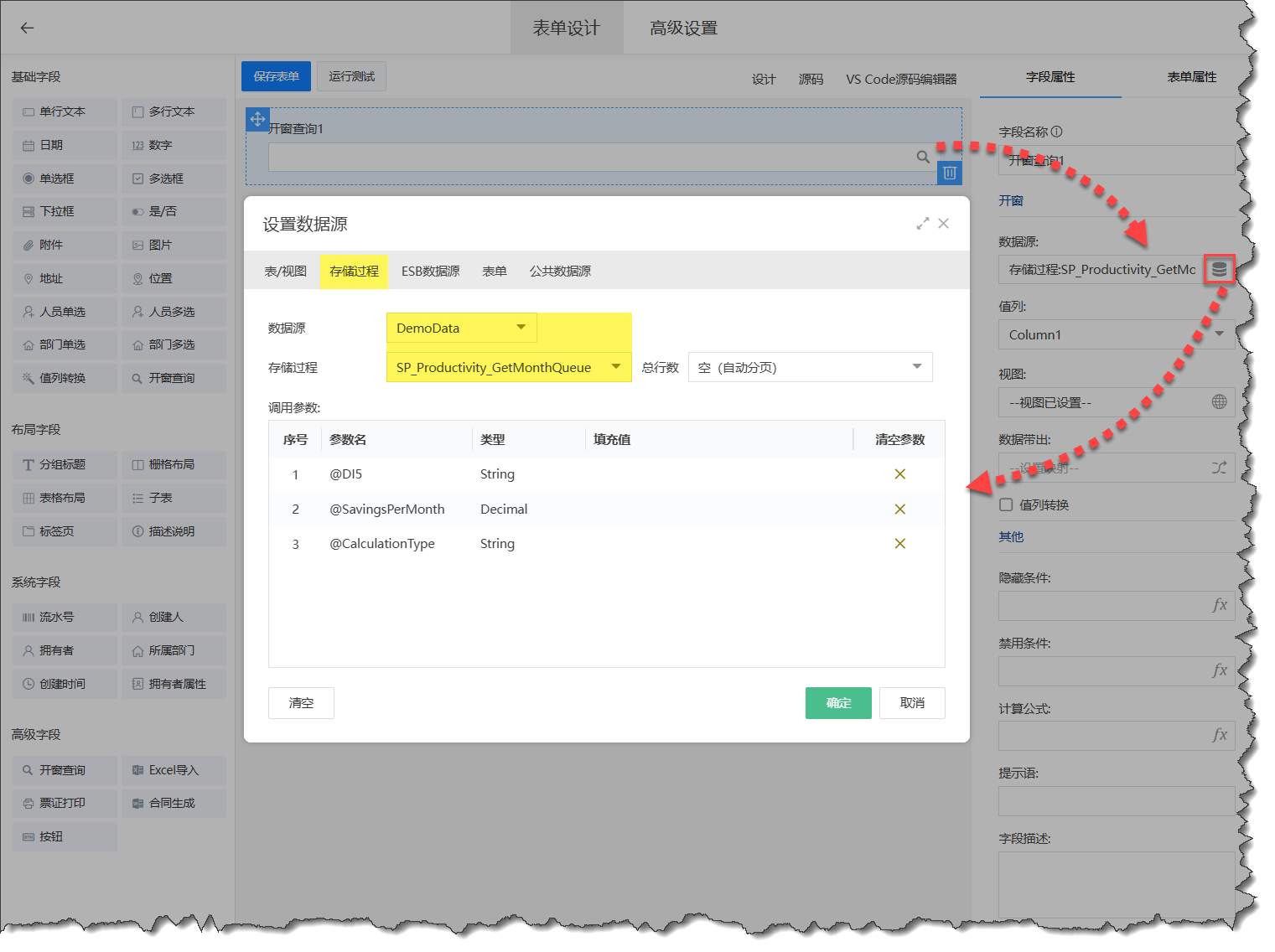Click the back arrow icon
The height and width of the screenshot is (952, 1275).
point(27,28)
